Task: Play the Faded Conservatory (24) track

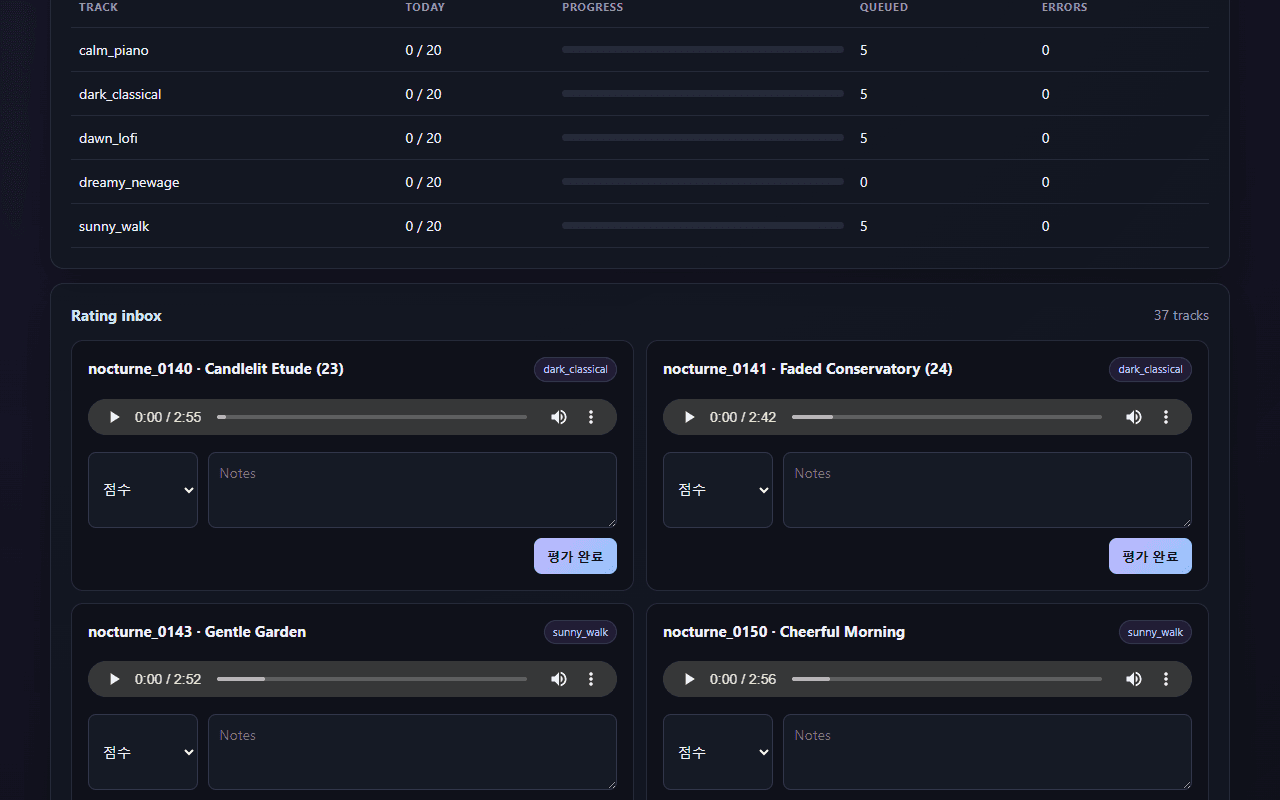Action: (689, 417)
